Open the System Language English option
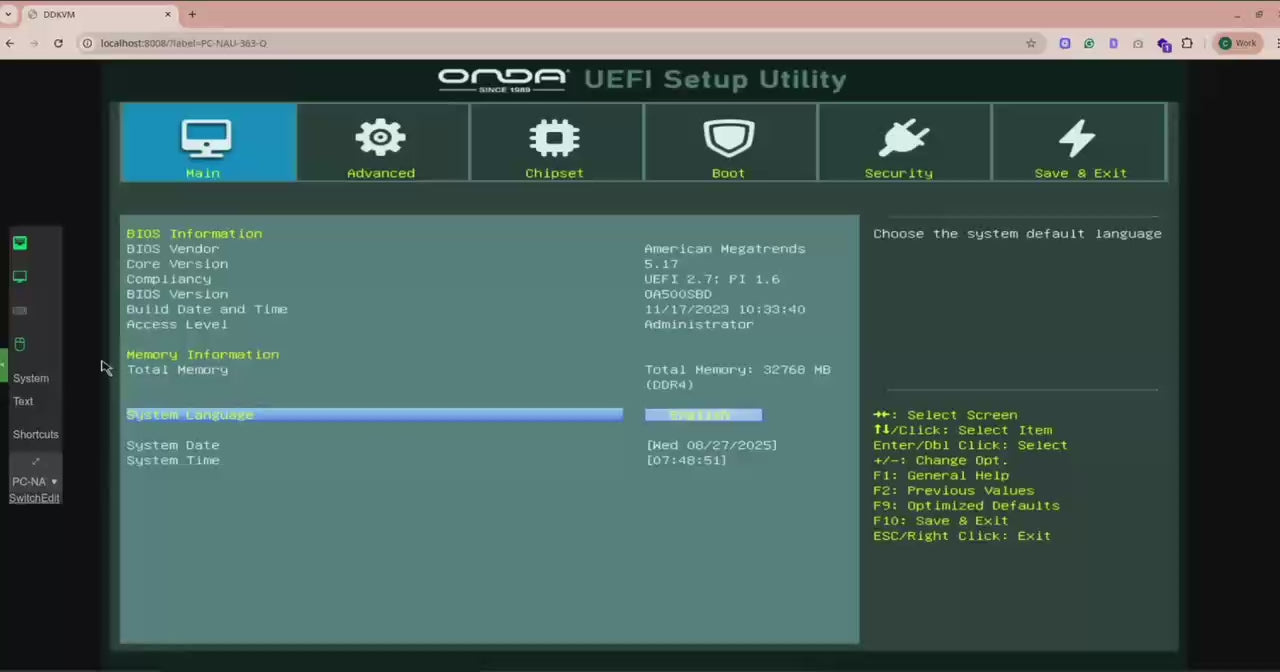The width and height of the screenshot is (1280, 672). 703,415
